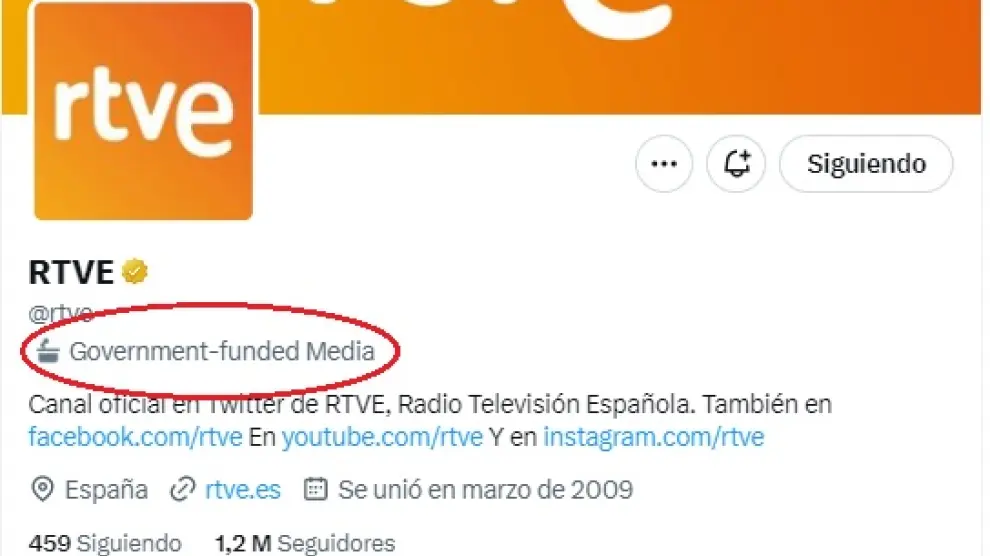
Task: Click the @rtve handle text
Action: click(x=61, y=312)
